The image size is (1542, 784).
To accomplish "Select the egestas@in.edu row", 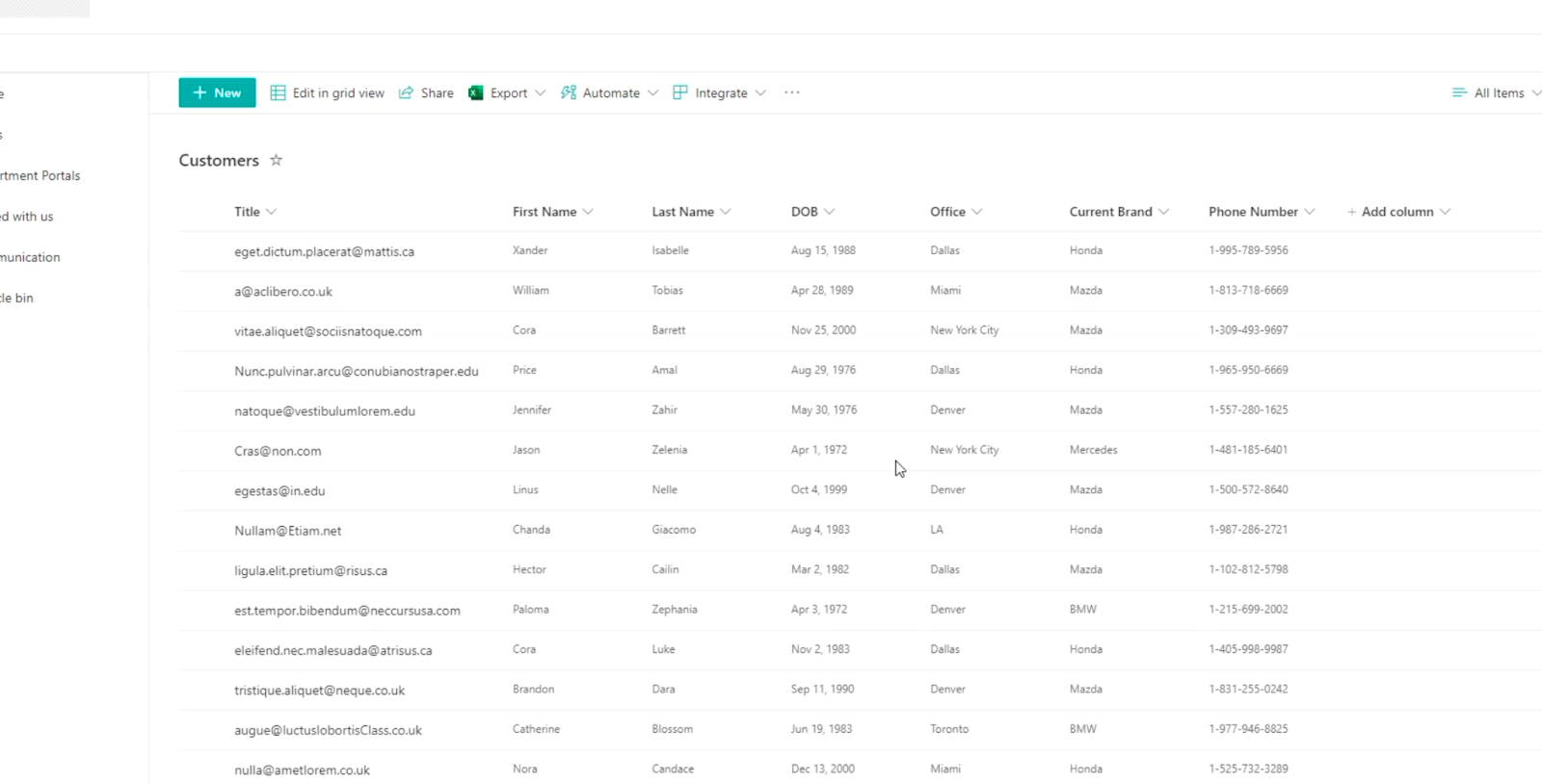I will click(860, 490).
